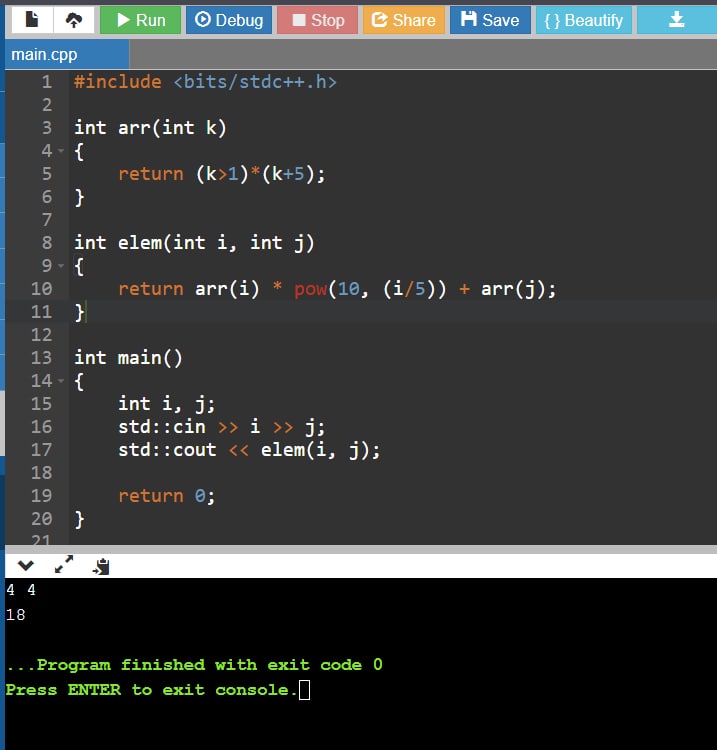Click line number 12 in the gutter
Screen dimensions: 717x750
coord(42,335)
